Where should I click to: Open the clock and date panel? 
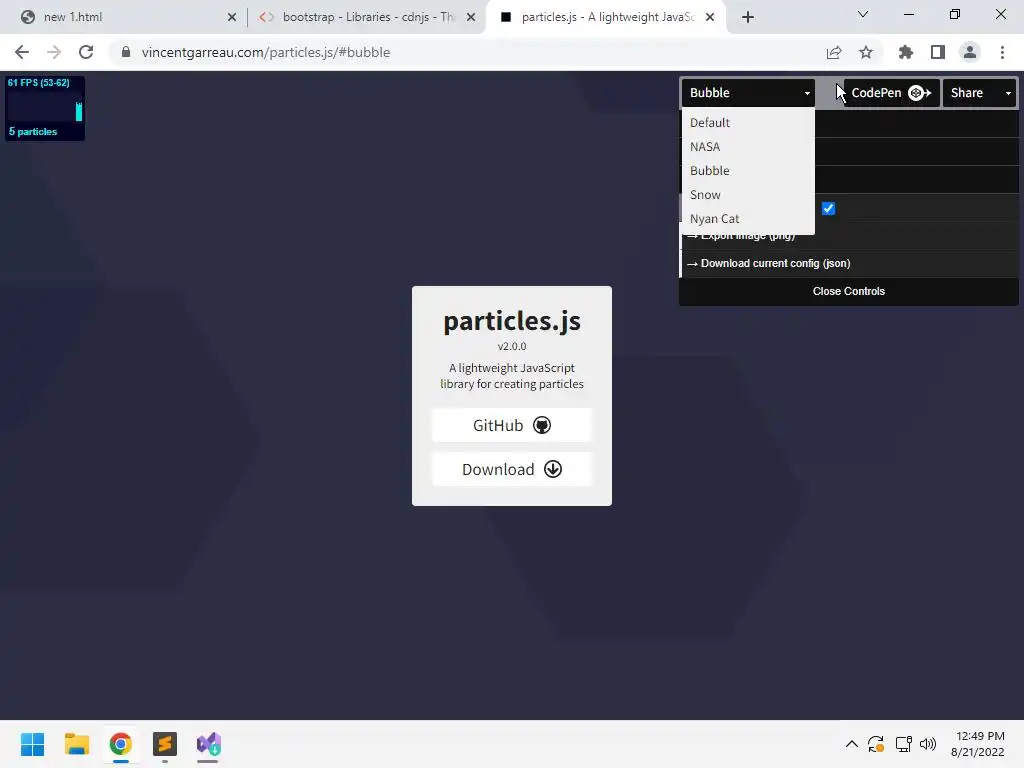point(978,744)
